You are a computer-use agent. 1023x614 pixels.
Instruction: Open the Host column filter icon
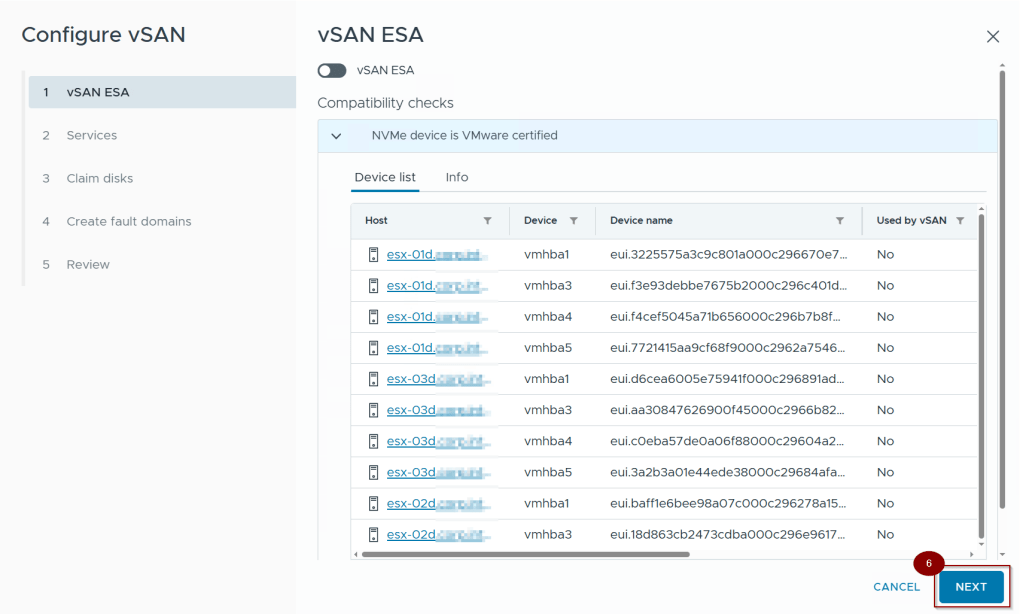487,221
